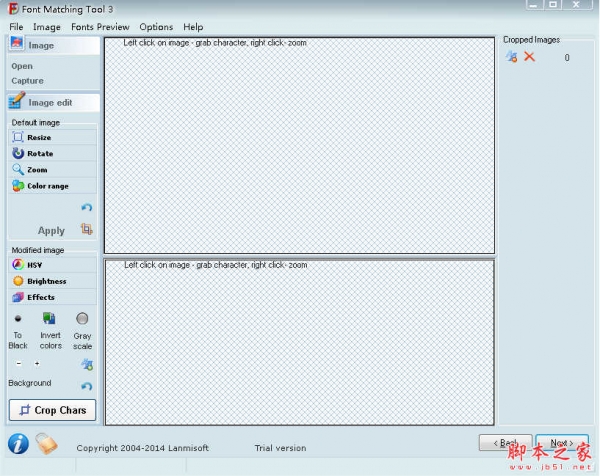Click the upper image canvas area
This screenshot has height=476, width=600.
[299, 145]
